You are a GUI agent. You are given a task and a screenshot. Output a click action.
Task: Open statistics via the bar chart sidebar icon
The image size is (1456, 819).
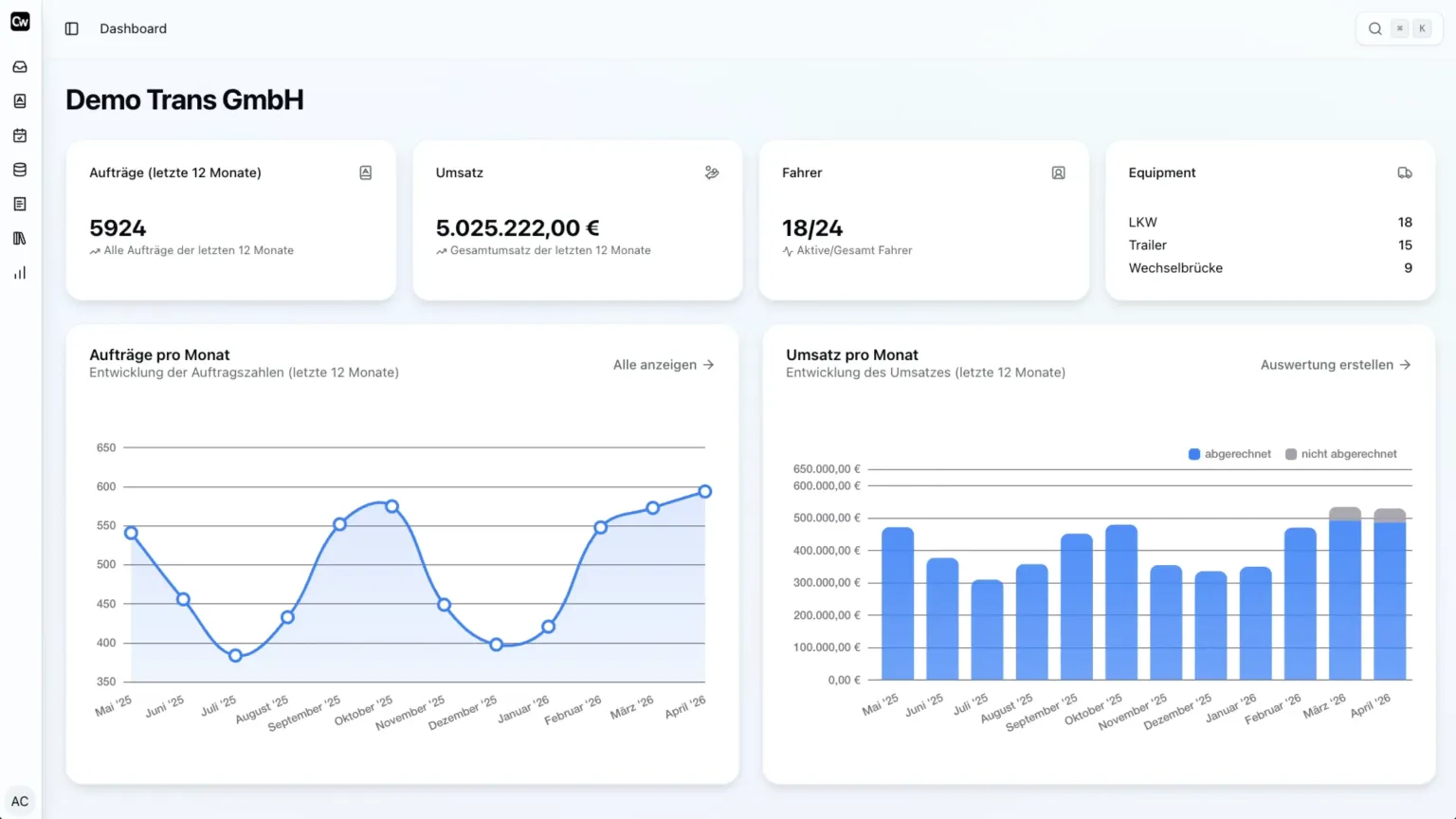[19, 272]
